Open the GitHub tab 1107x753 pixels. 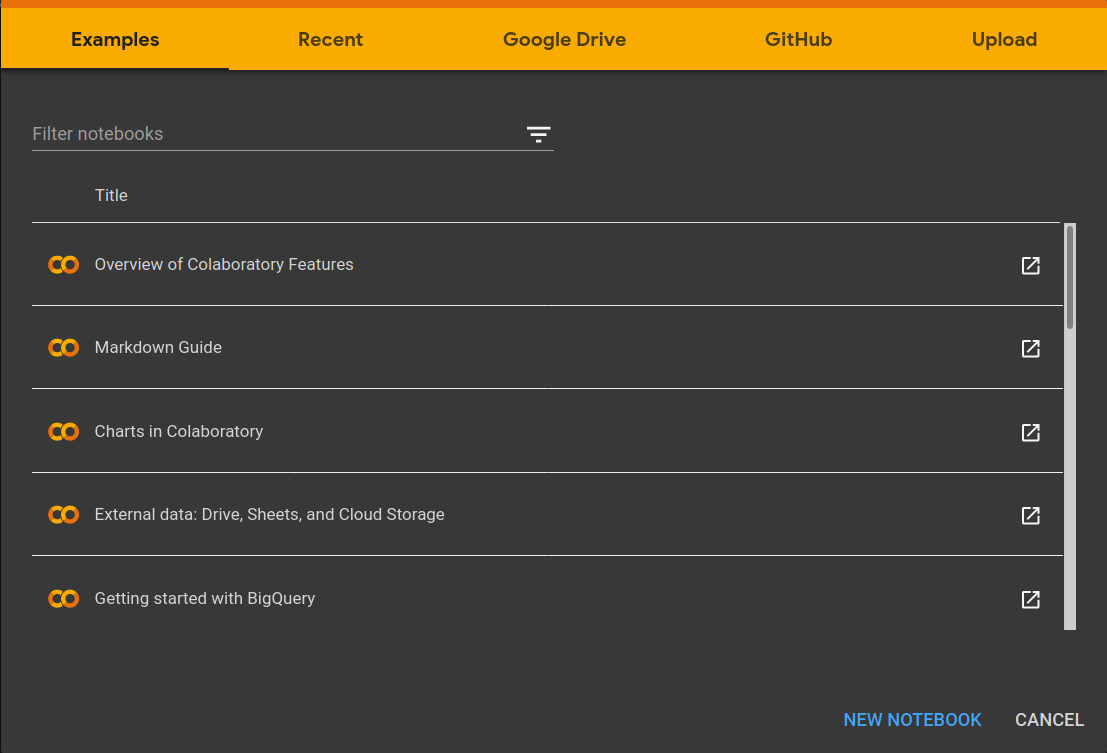click(798, 40)
